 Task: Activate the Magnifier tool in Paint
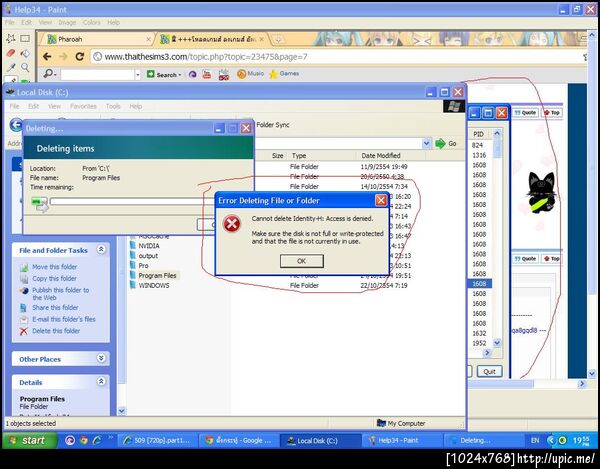coord(25,67)
